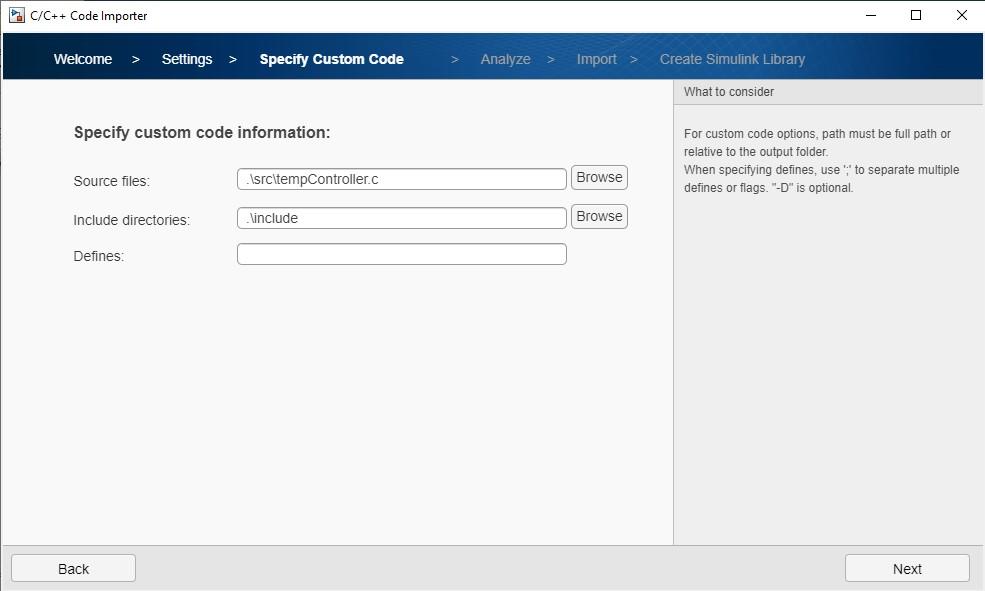This screenshot has height=591, width=985.
Task: Jump to the Analyze step
Action: (x=505, y=59)
